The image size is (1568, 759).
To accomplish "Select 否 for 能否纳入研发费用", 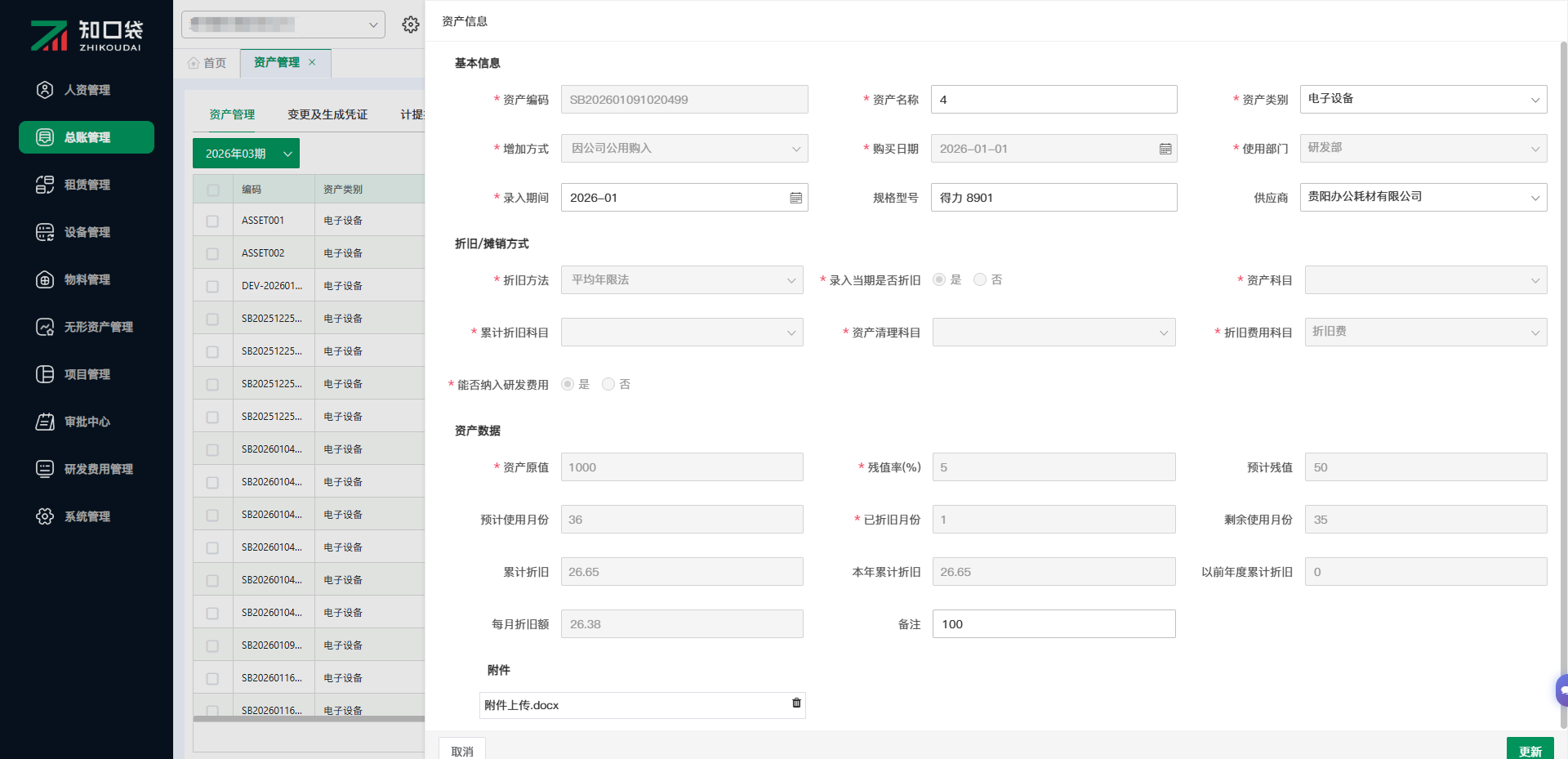I will [608, 384].
